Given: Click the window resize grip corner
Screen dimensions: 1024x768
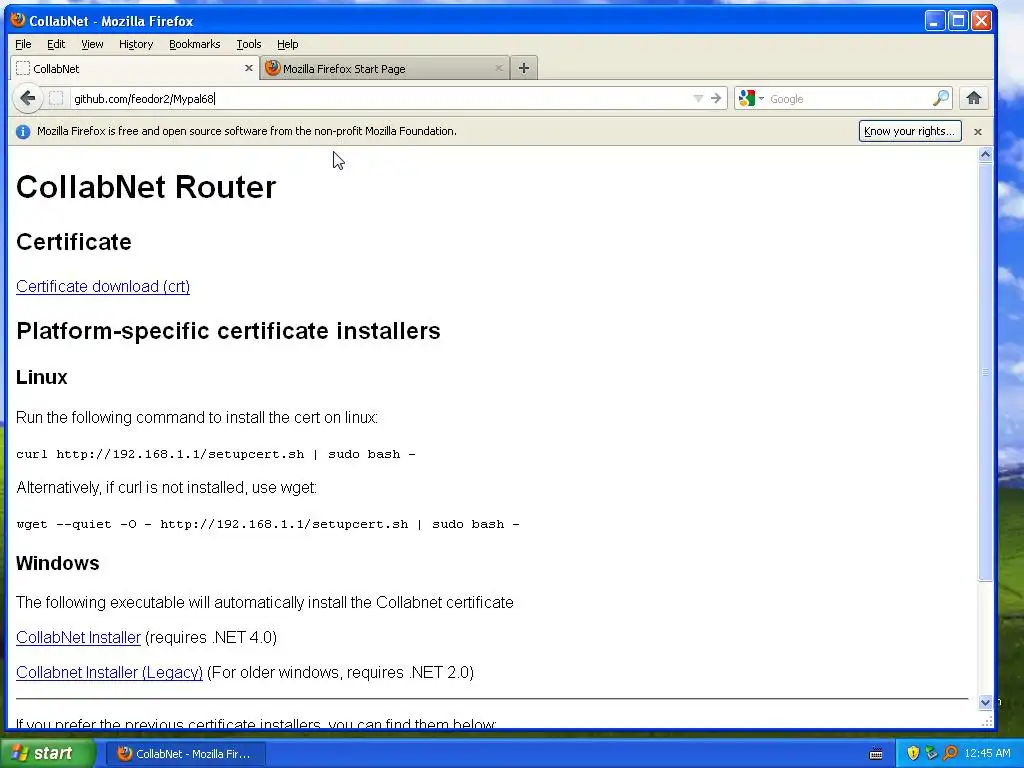Looking at the screenshot, I should 987,721.
